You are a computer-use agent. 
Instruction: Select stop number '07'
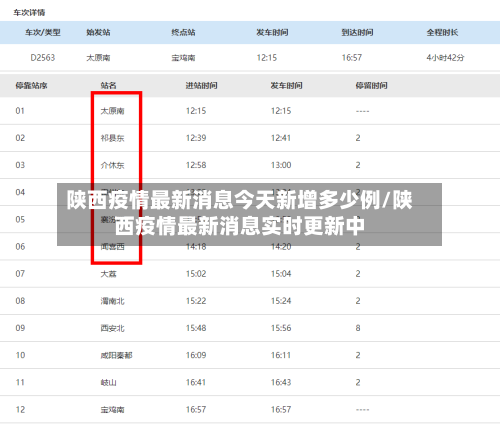(20, 274)
